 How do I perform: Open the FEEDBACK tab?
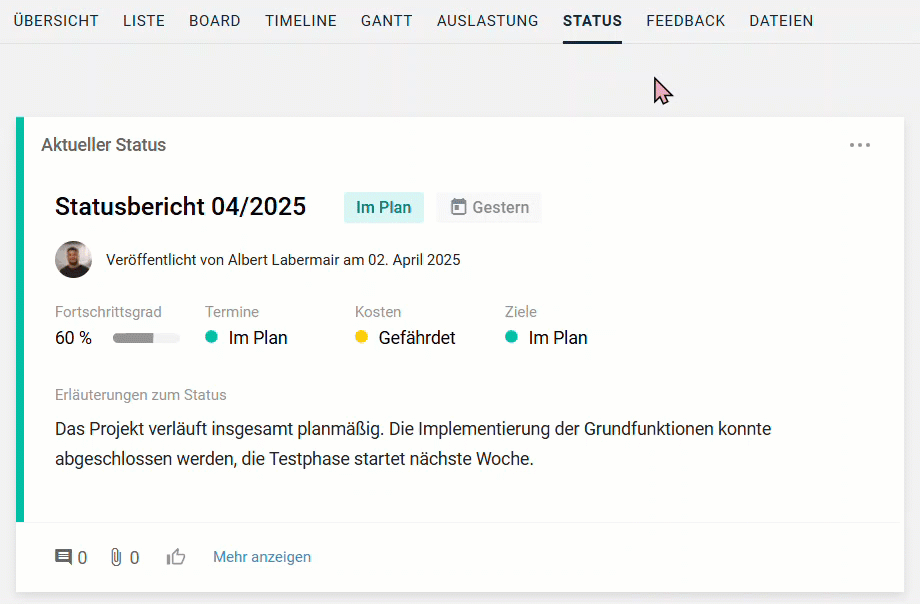pyautogui.click(x=685, y=20)
